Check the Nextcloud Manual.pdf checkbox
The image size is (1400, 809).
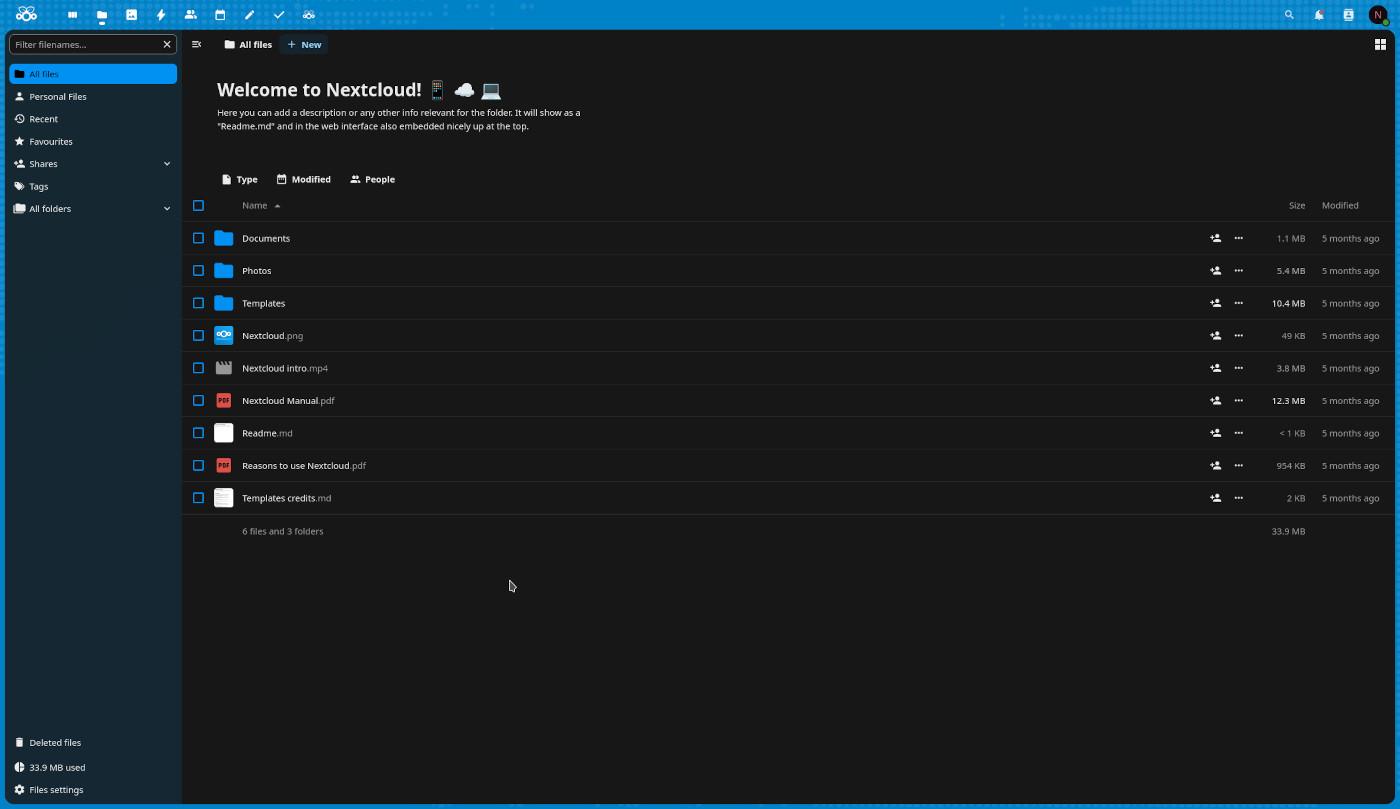click(198, 401)
